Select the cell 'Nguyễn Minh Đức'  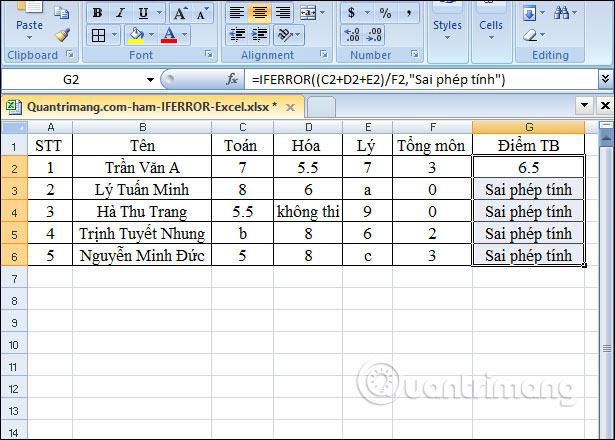(142, 256)
